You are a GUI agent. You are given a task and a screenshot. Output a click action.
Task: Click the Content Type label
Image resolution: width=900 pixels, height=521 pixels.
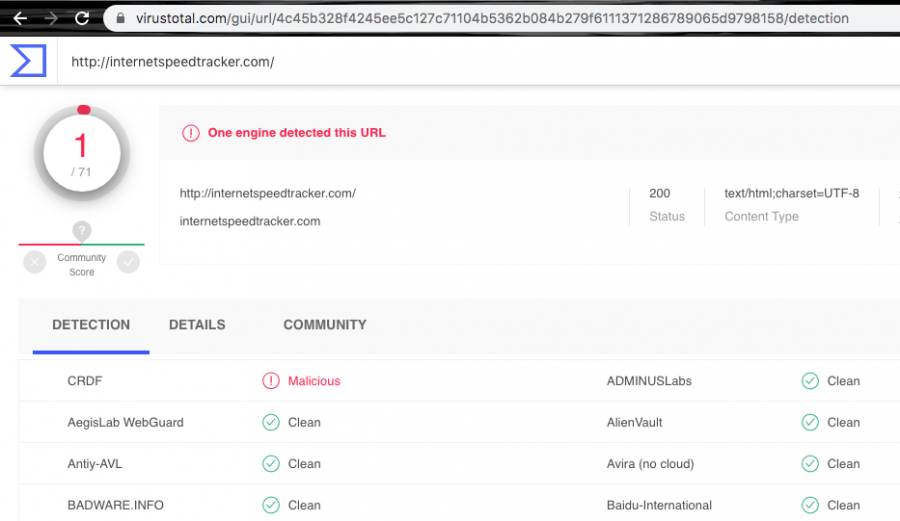click(x=761, y=216)
